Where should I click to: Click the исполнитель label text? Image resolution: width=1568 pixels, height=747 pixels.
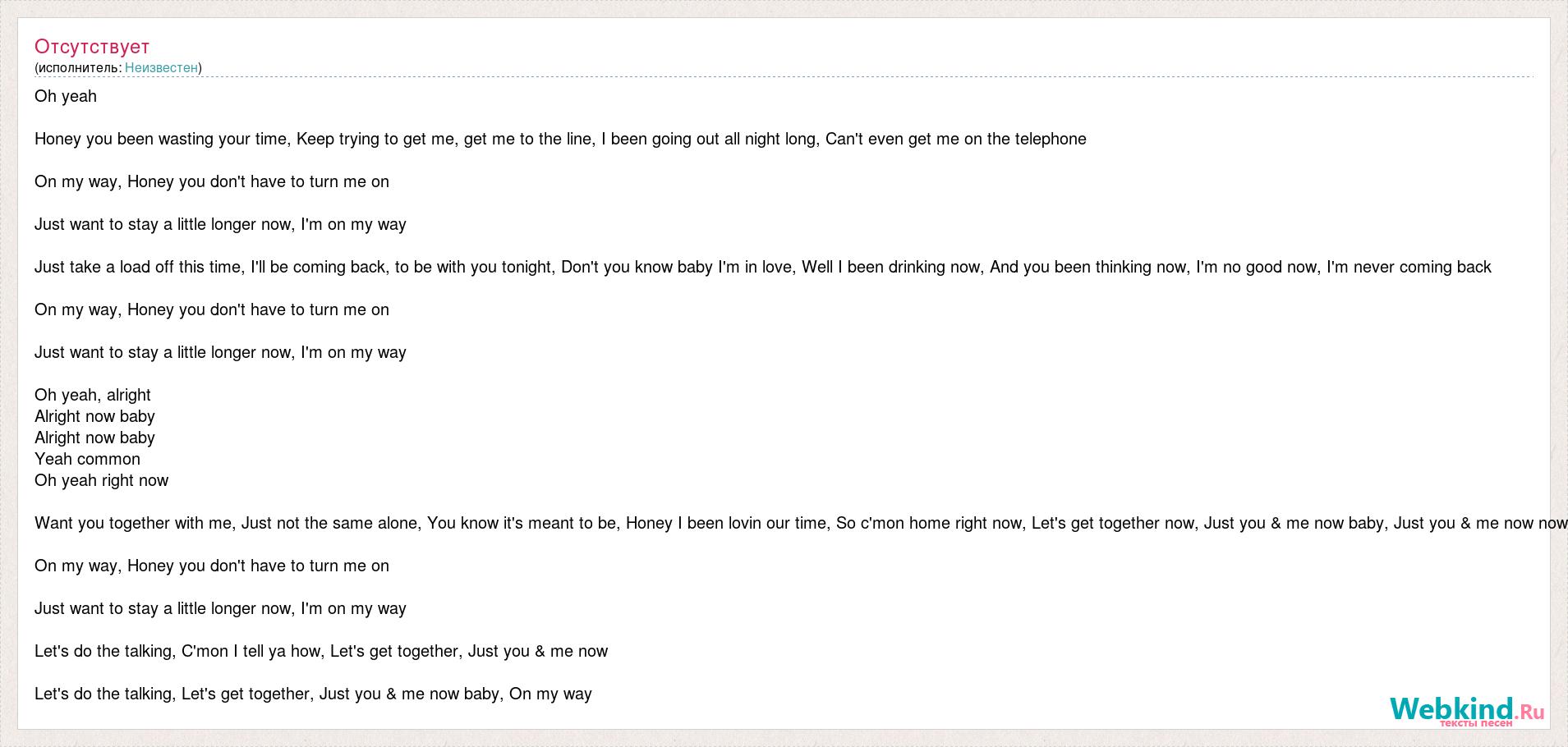point(80,67)
